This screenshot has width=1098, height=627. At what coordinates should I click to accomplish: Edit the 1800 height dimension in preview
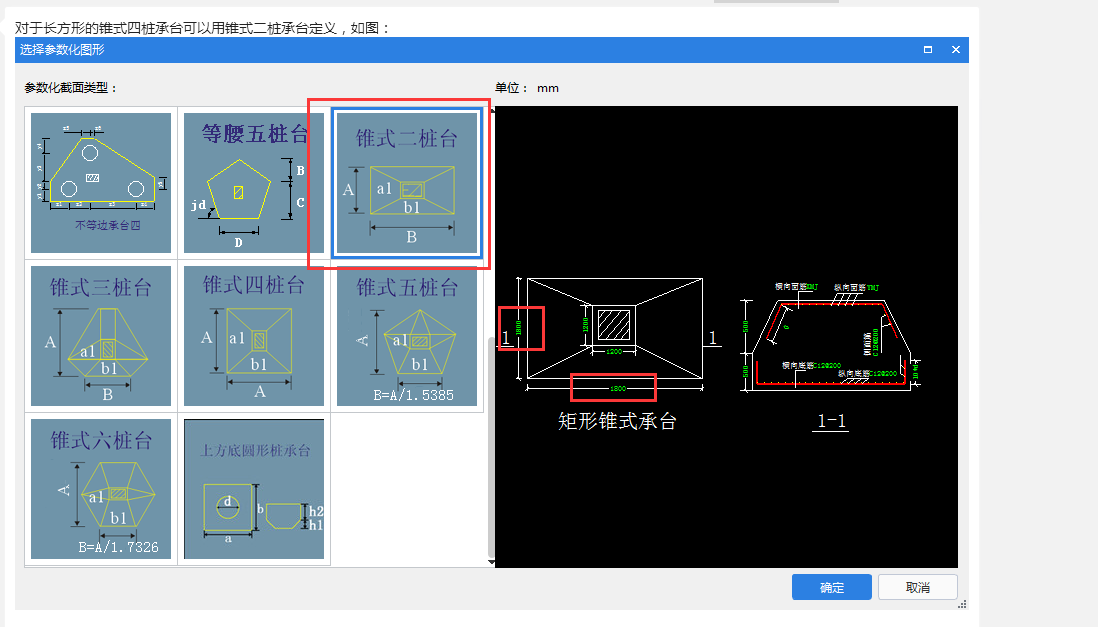519,328
